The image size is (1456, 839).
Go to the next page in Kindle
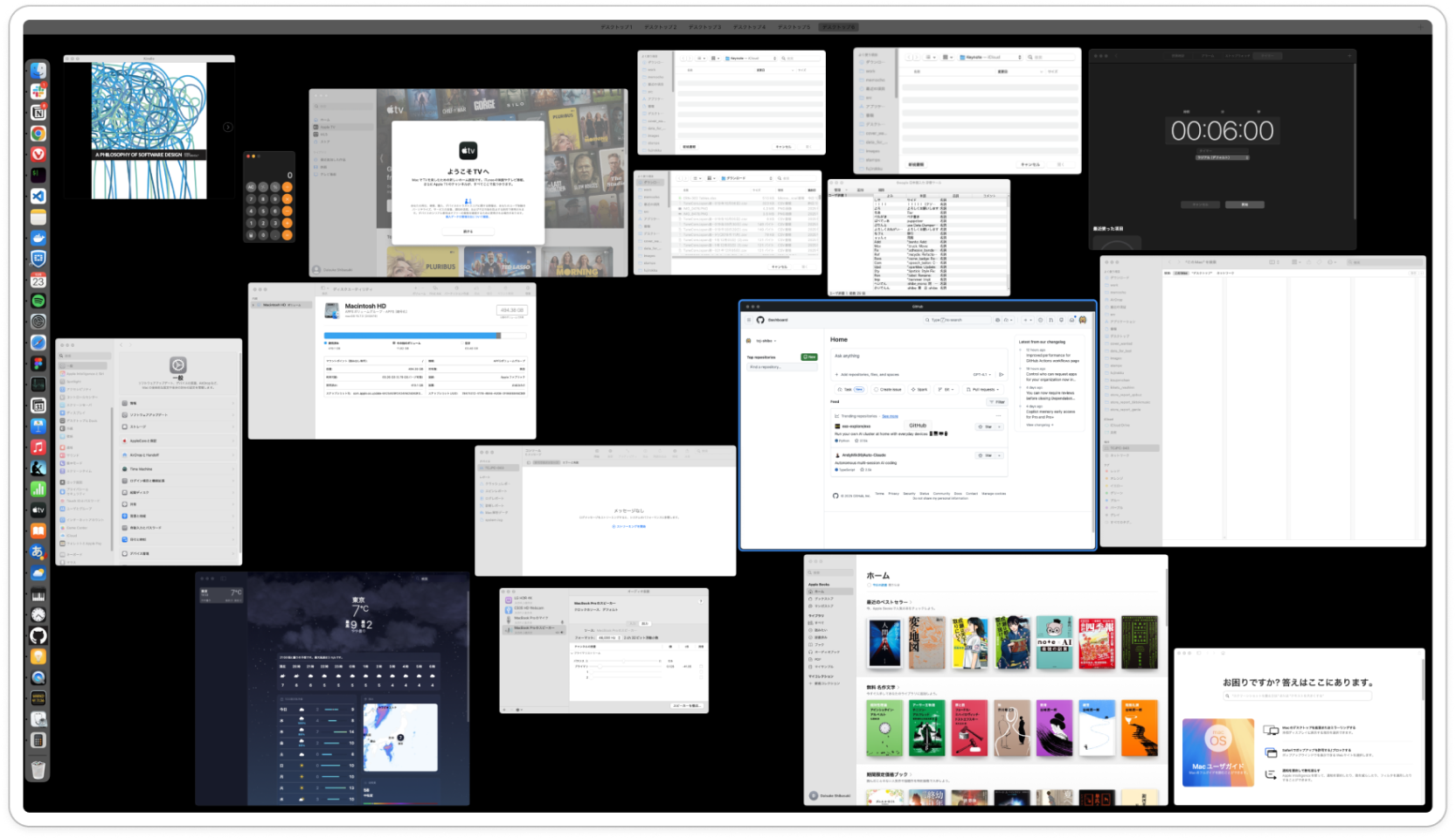coord(227,128)
